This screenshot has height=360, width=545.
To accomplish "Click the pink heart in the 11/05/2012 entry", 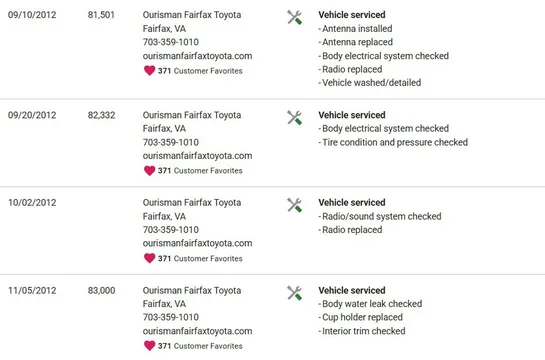I will pyautogui.click(x=149, y=346).
